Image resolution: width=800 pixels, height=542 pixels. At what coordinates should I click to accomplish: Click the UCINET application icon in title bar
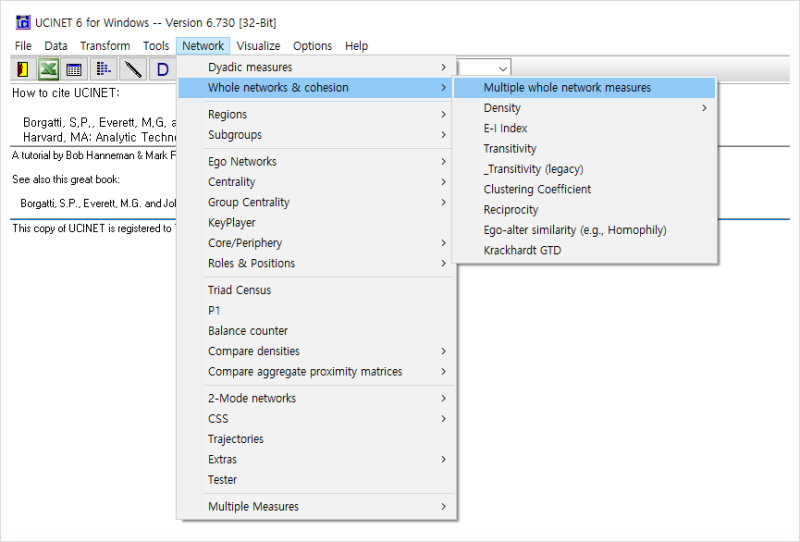(23, 22)
